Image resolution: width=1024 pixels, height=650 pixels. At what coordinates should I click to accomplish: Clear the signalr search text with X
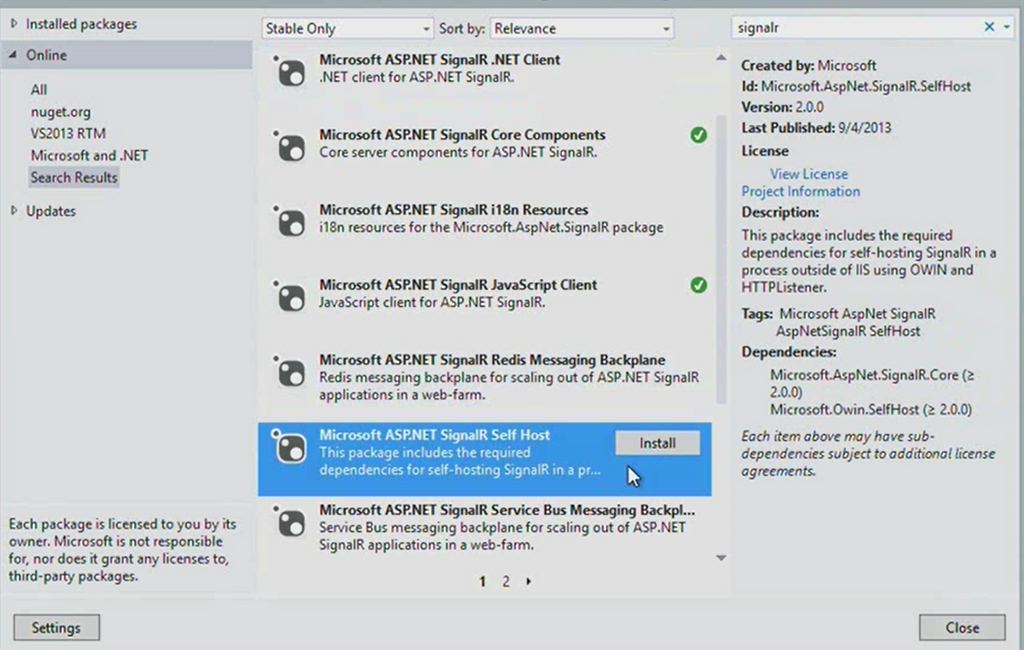coord(989,27)
